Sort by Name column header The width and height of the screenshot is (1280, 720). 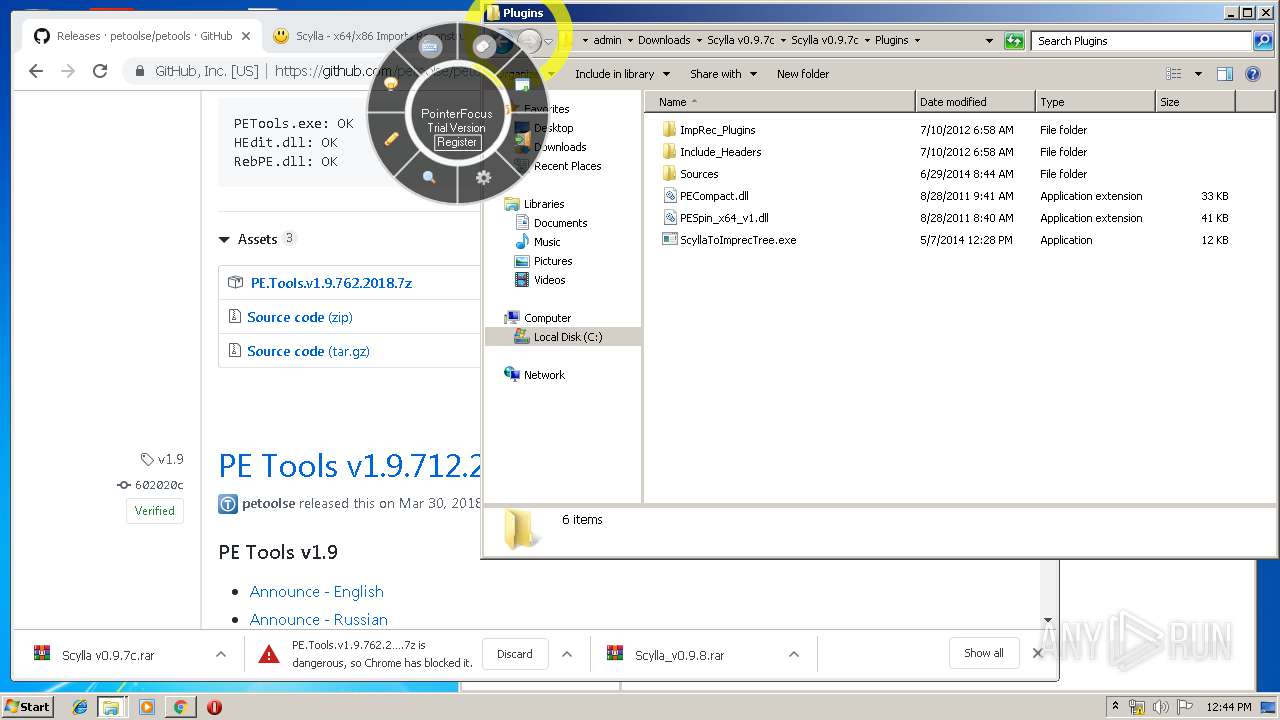coord(780,102)
